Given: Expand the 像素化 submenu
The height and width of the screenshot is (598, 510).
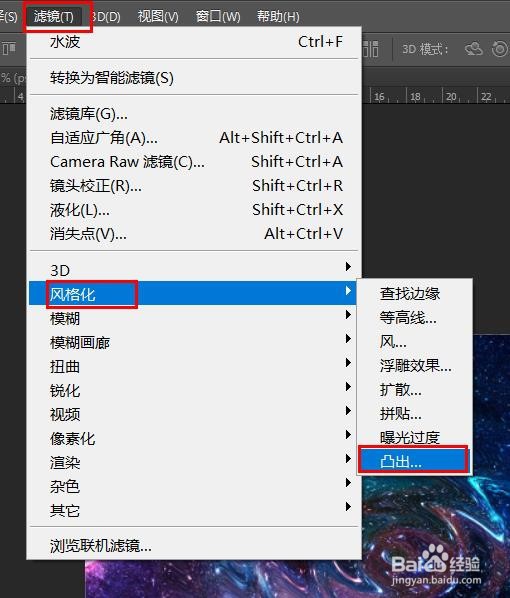Looking at the screenshot, I should tap(194, 438).
